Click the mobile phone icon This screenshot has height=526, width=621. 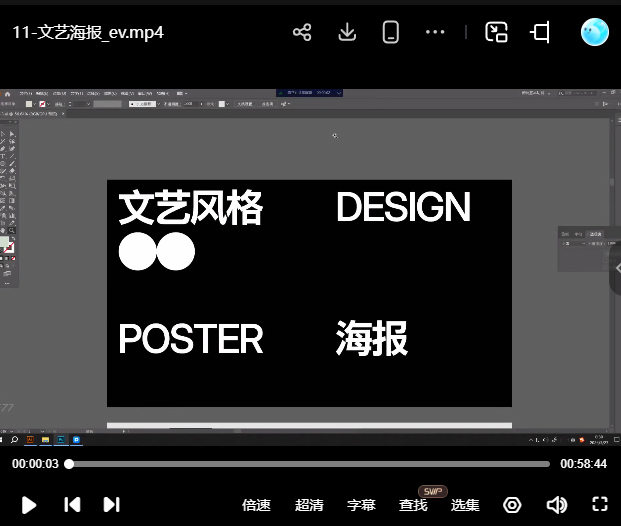[x=391, y=32]
